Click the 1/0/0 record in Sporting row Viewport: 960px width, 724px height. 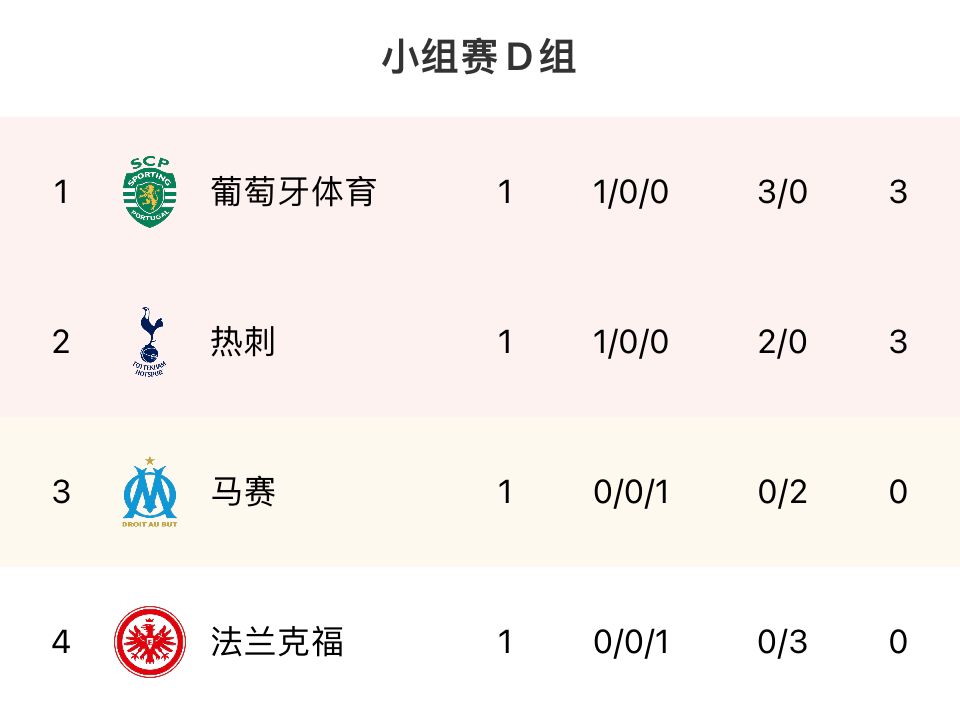point(631,192)
